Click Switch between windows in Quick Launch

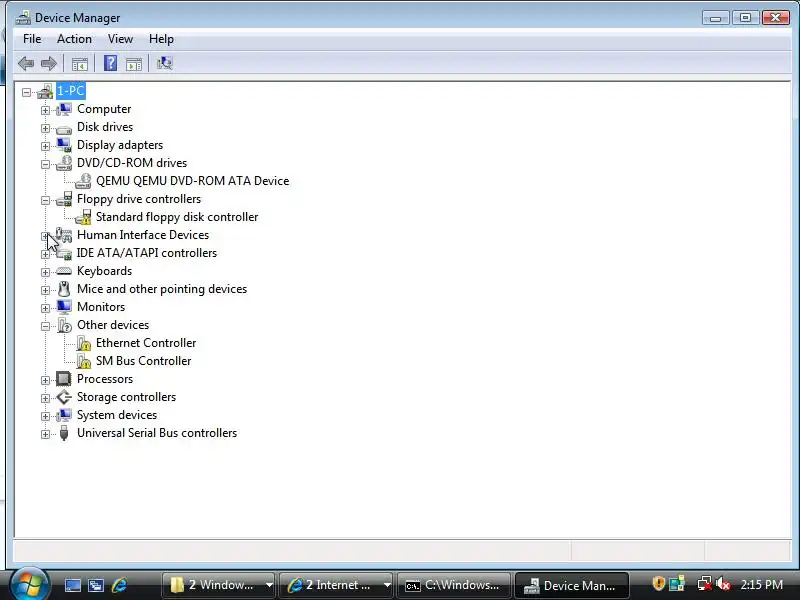[95, 585]
